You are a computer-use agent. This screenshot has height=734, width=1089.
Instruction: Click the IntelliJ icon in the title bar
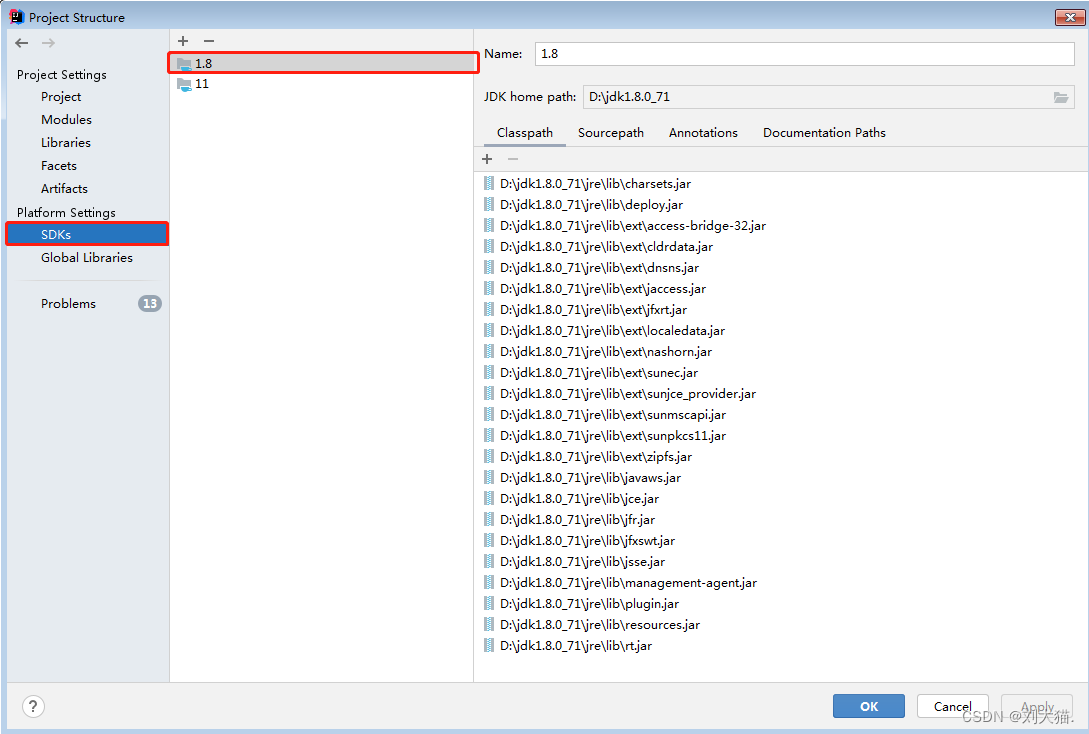coord(16,17)
